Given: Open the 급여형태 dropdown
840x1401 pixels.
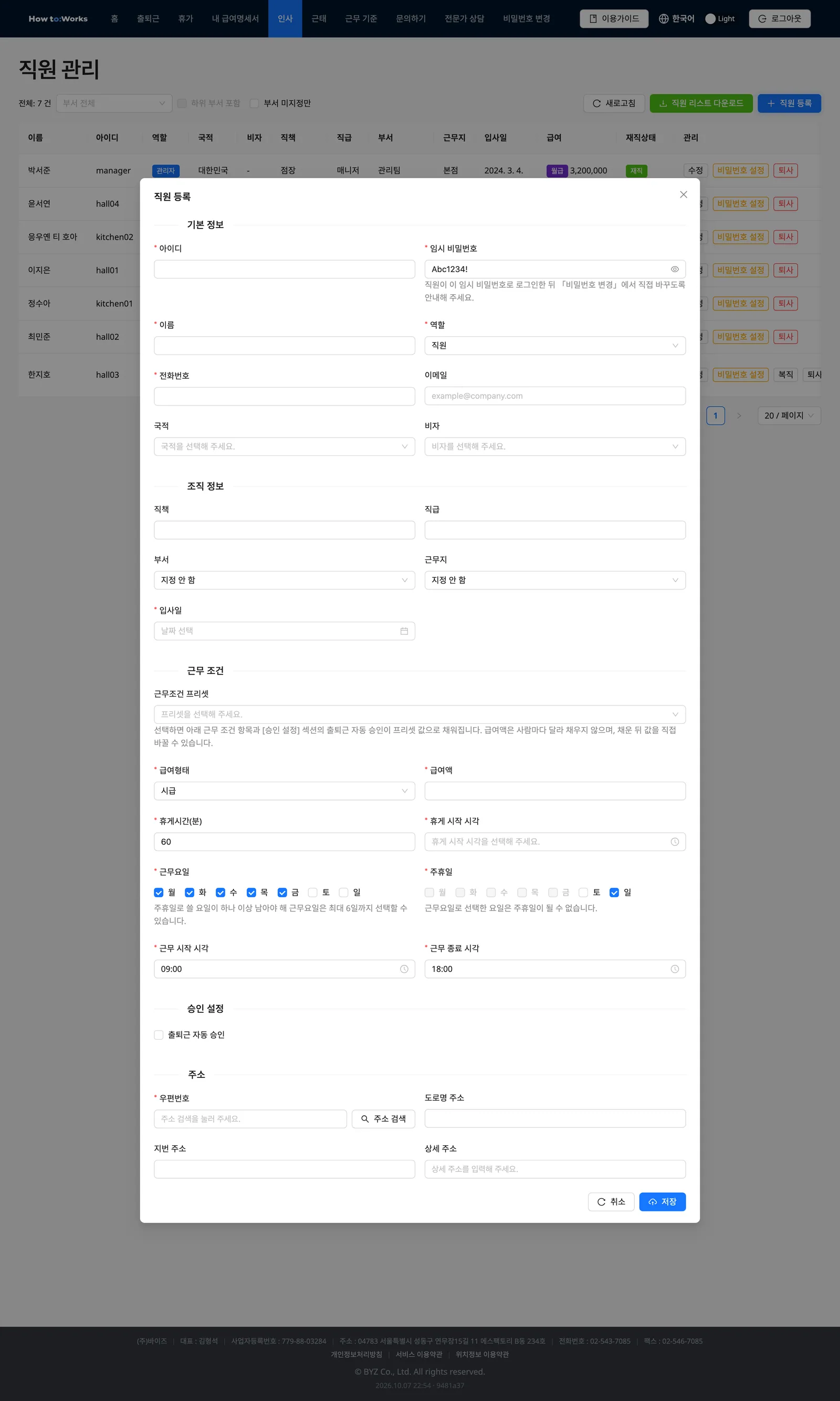Looking at the screenshot, I should point(284,791).
